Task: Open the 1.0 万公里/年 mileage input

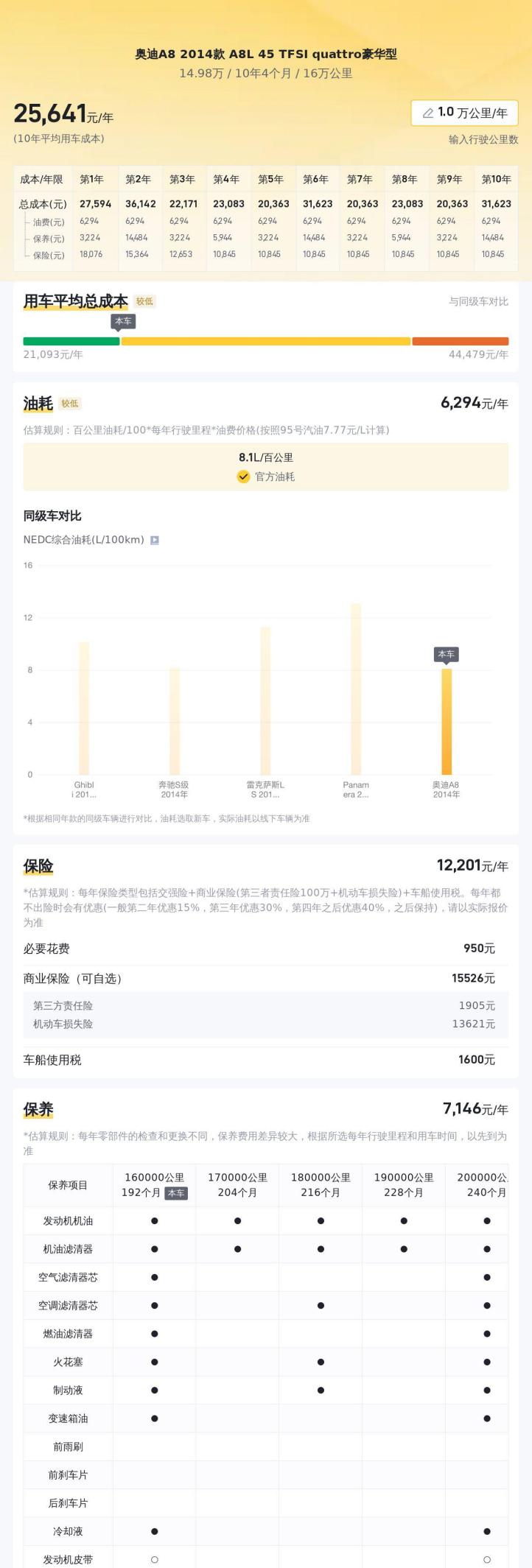Action: click(x=464, y=113)
